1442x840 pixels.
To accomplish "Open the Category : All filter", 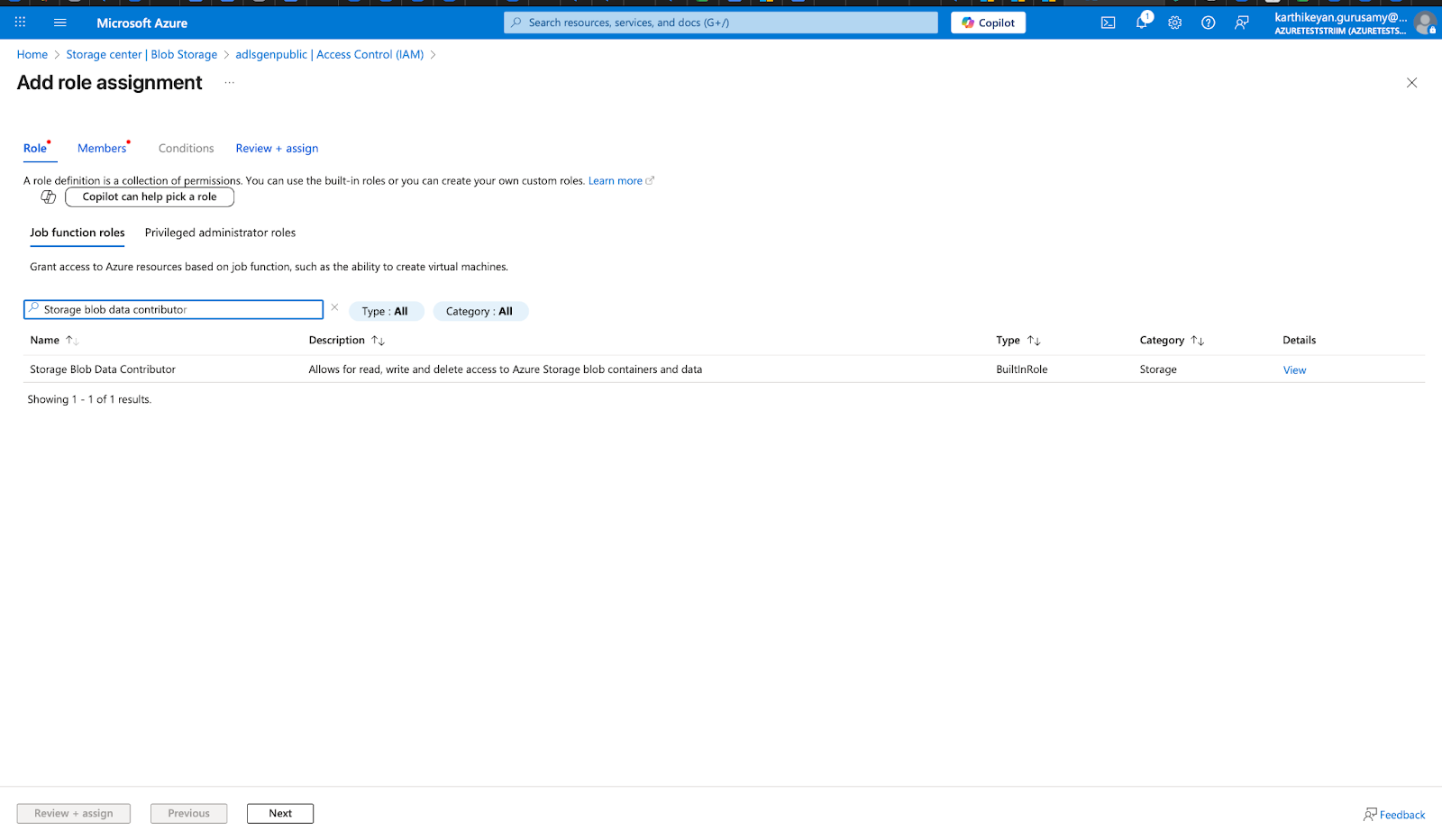I will click(x=480, y=311).
